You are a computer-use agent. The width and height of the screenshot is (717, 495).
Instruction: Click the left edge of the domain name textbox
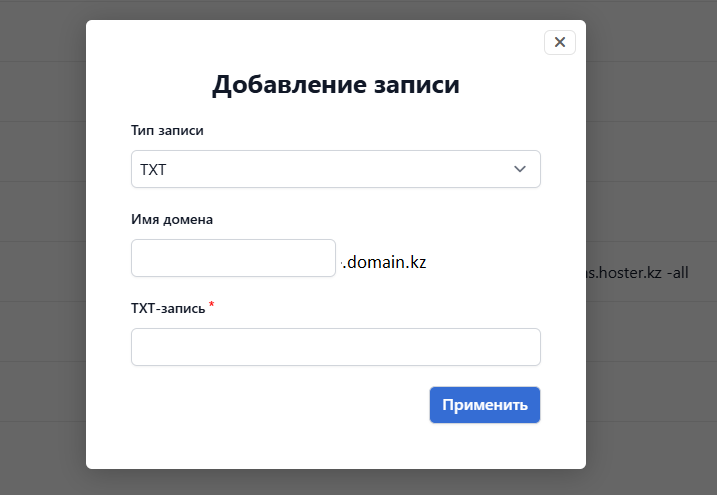[x=138, y=258]
